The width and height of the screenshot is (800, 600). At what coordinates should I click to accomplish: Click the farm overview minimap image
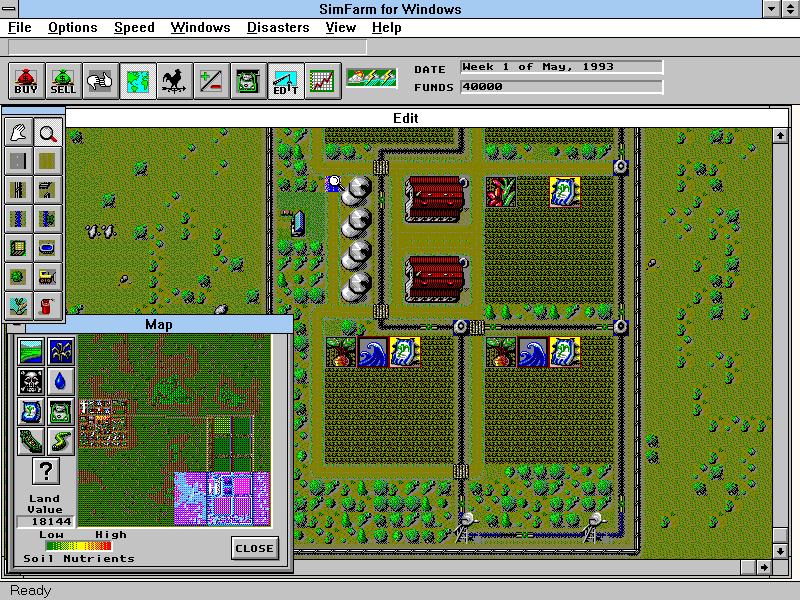click(x=174, y=430)
